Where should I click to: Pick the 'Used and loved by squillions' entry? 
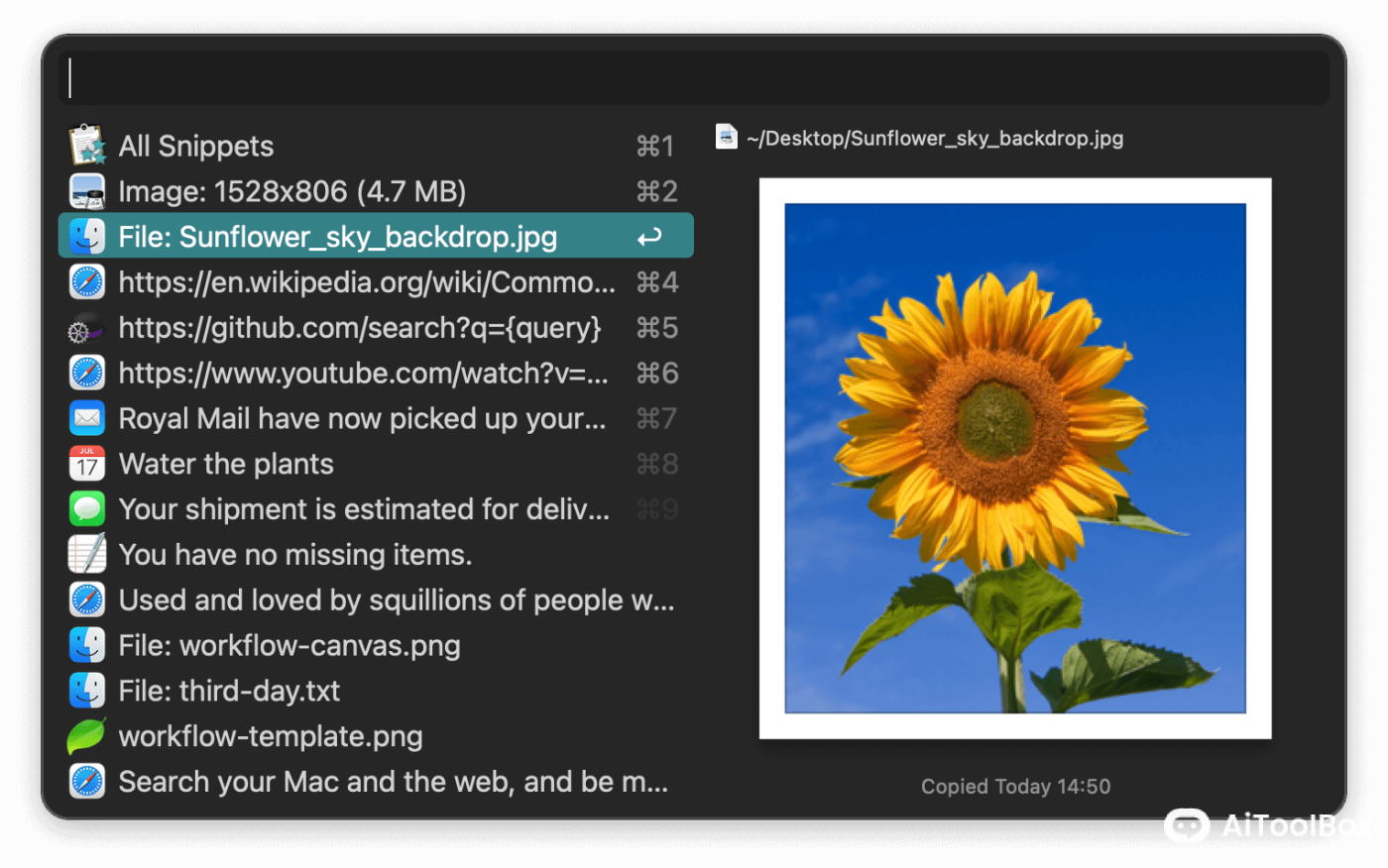pyautogui.click(x=396, y=600)
